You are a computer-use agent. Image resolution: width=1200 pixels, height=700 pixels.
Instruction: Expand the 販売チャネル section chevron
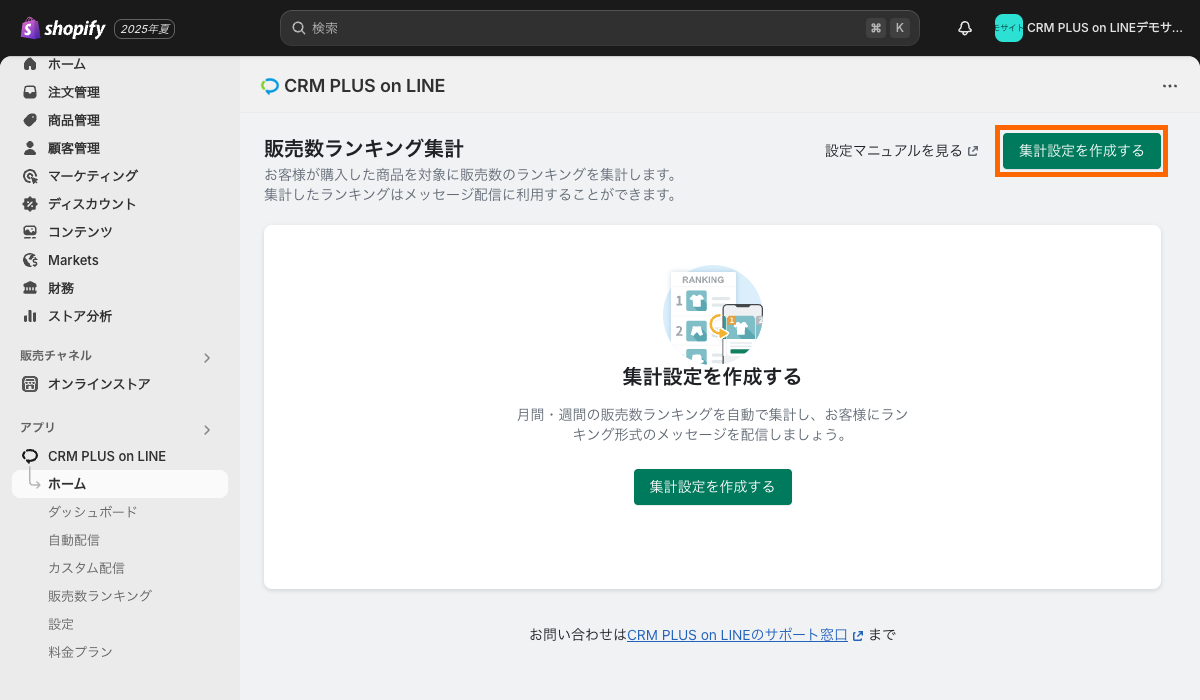point(207,357)
